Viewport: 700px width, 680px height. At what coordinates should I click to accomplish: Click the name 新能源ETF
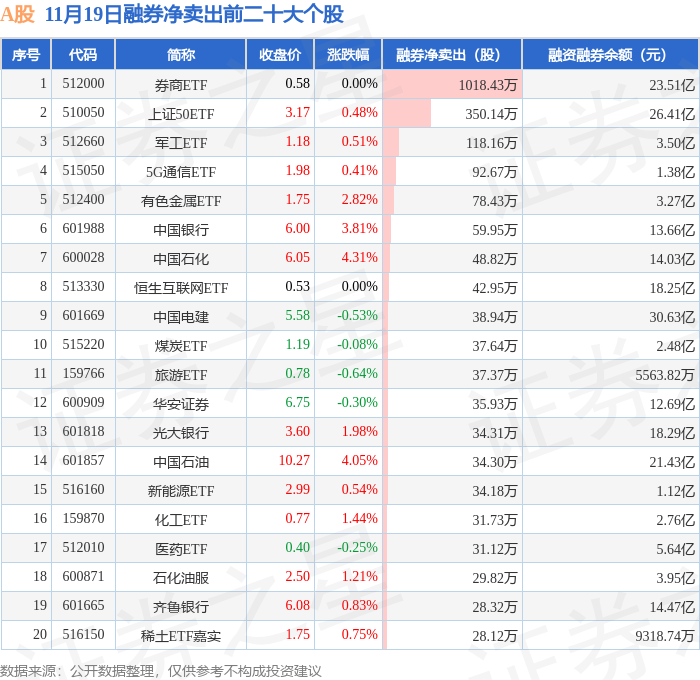tap(181, 491)
